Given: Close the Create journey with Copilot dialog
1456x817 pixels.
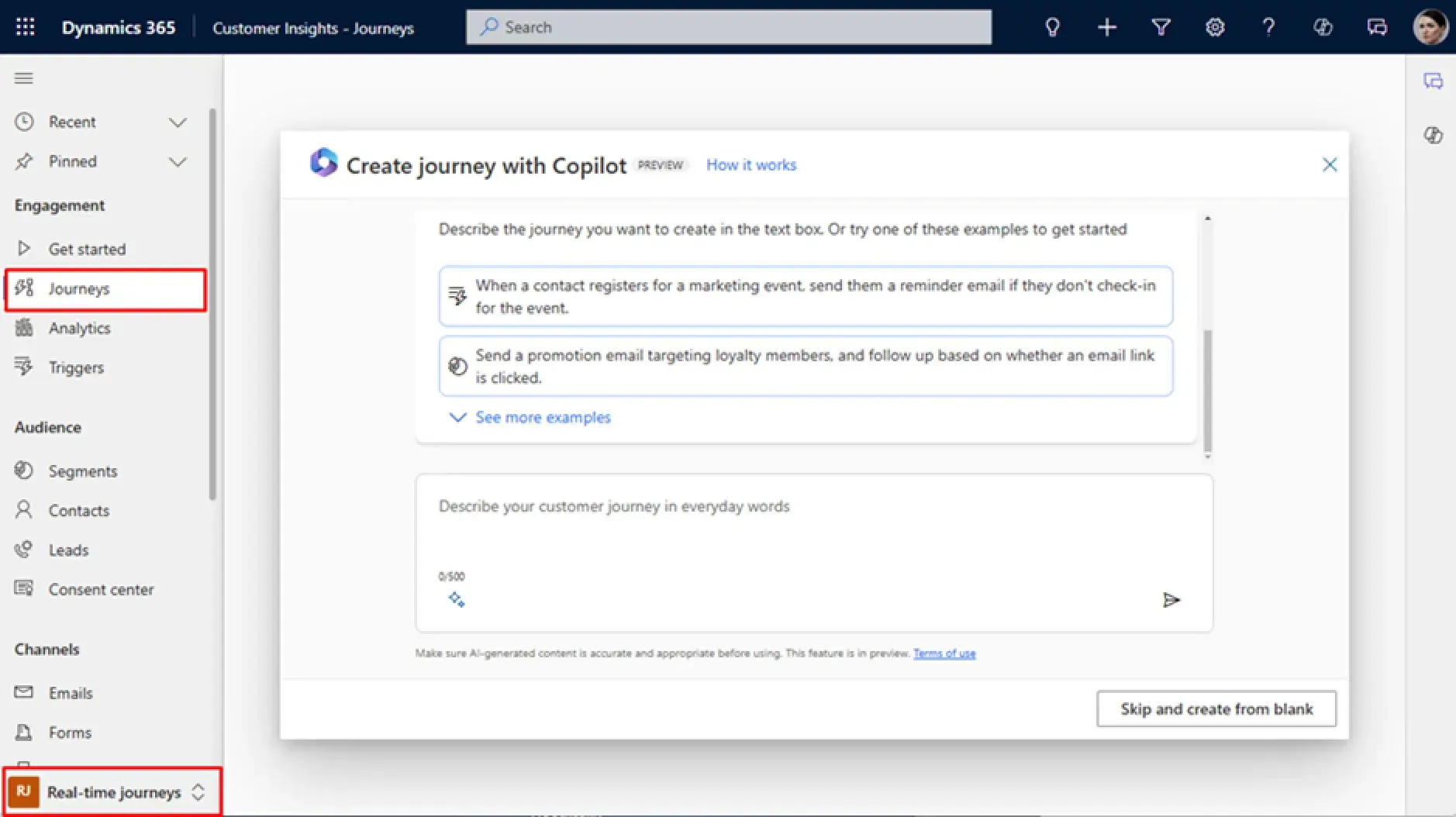Looking at the screenshot, I should point(1330,164).
